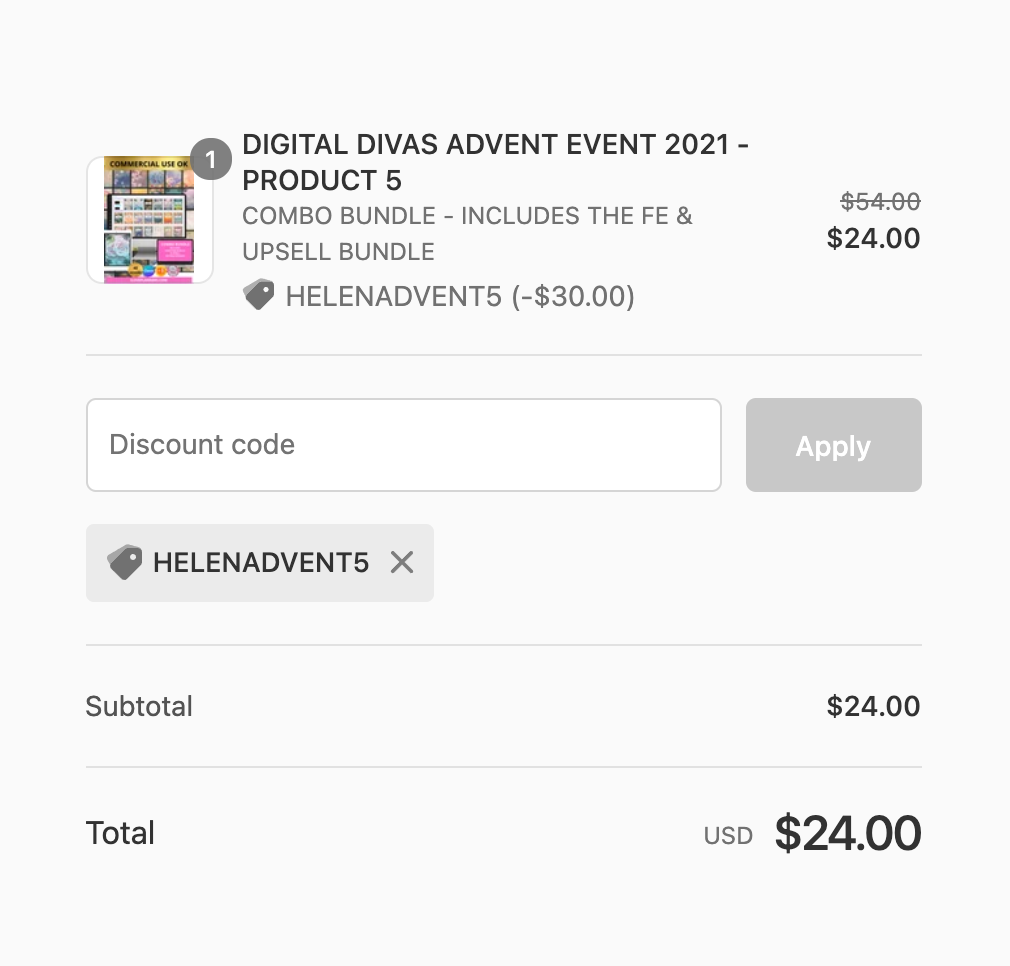Click the quantity badge on product image
The image size is (1010, 966).
pos(210,159)
